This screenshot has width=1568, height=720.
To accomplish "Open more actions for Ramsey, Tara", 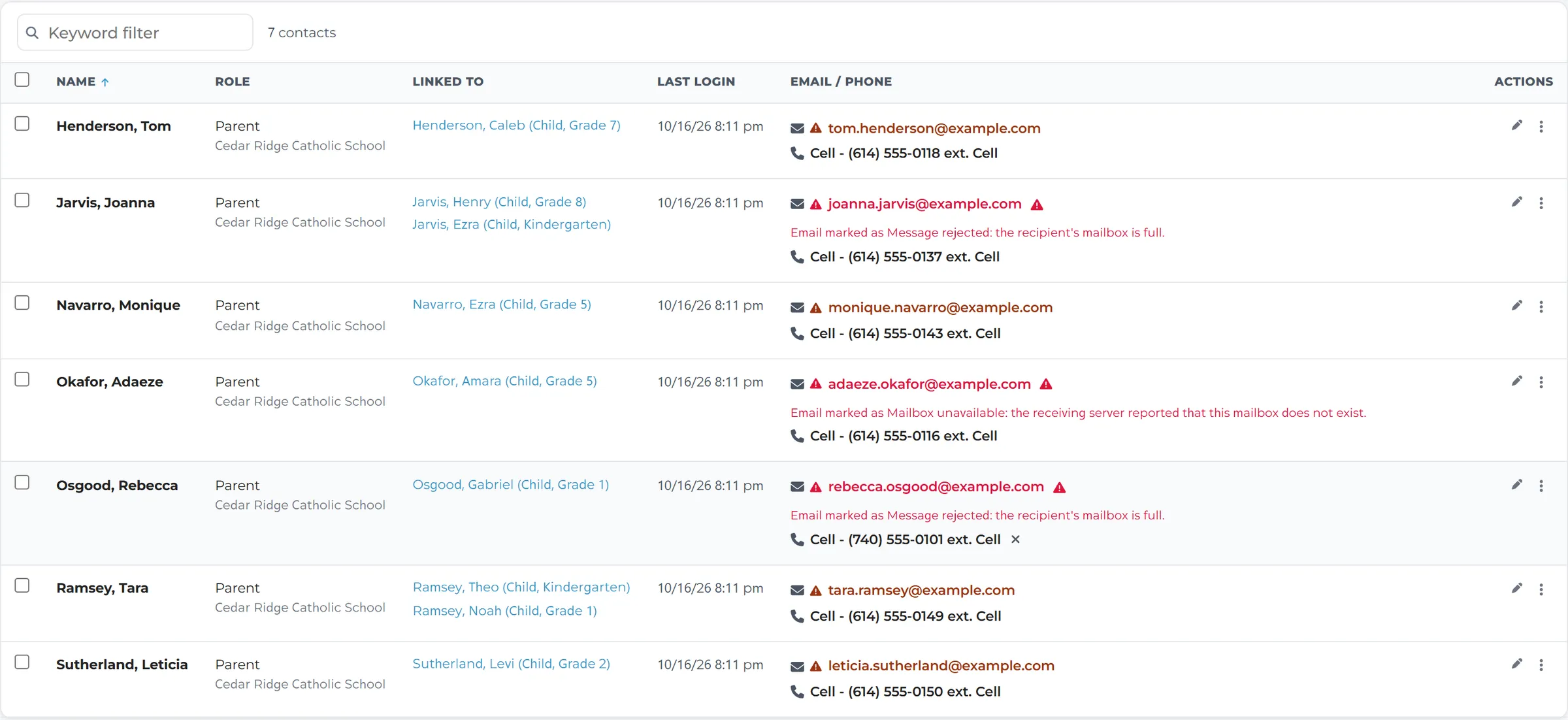I will (x=1541, y=589).
